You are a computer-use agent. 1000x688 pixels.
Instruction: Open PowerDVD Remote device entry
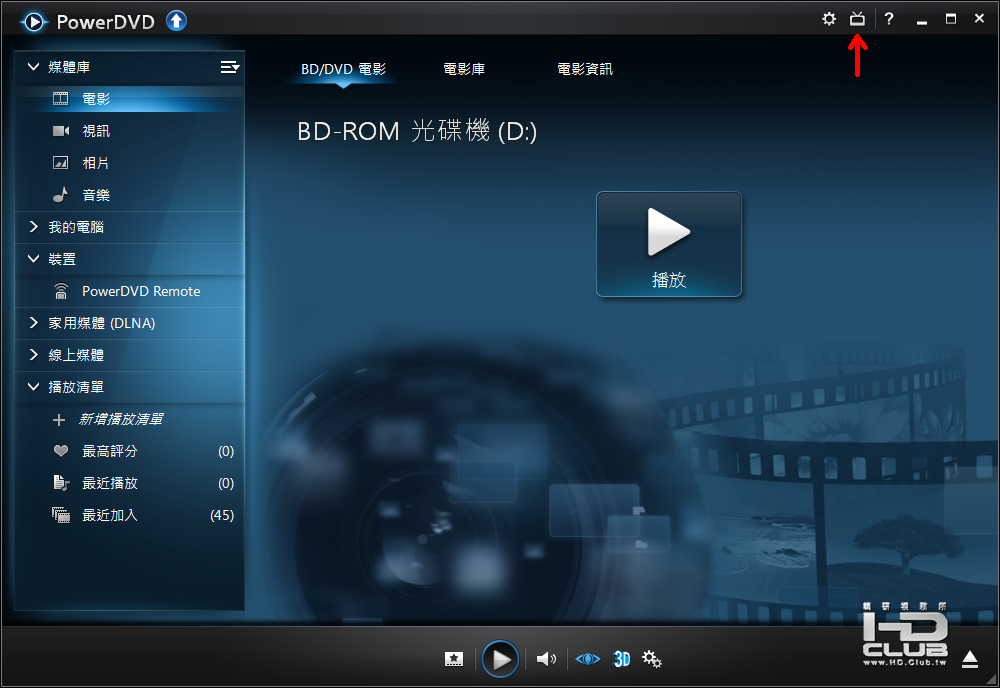129,291
